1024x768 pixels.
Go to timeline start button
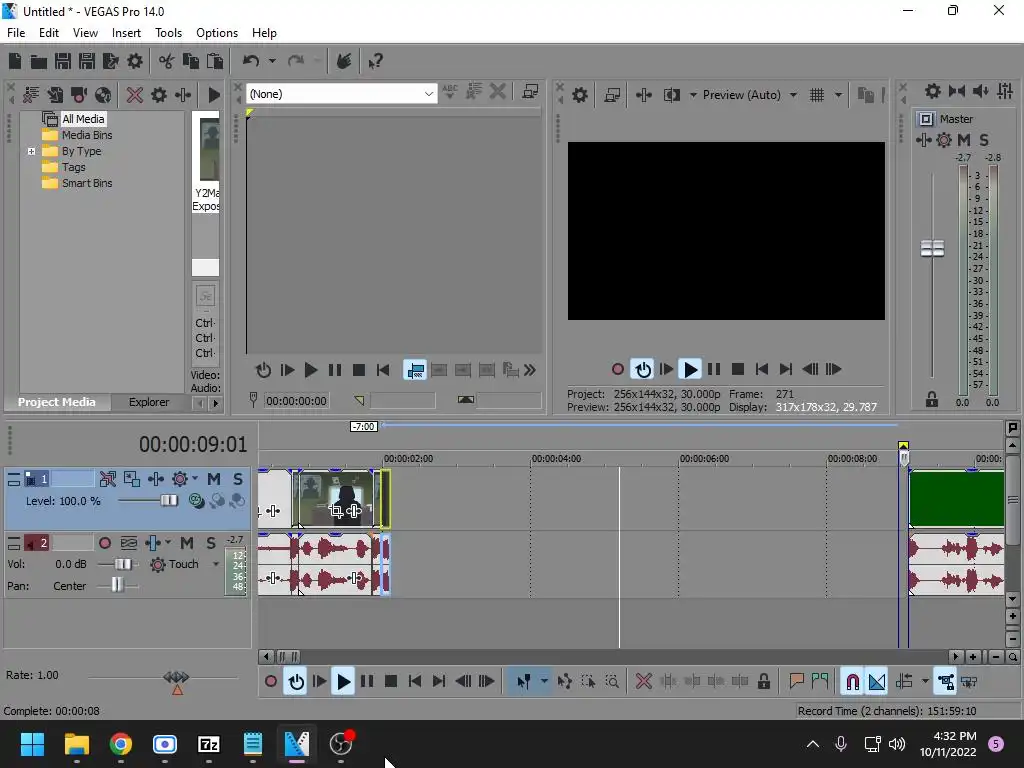pyautogui.click(x=414, y=682)
